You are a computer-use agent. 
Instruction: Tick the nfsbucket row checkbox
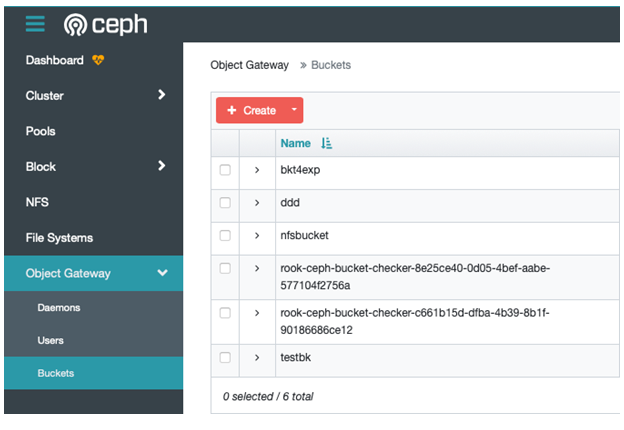(225, 235)
